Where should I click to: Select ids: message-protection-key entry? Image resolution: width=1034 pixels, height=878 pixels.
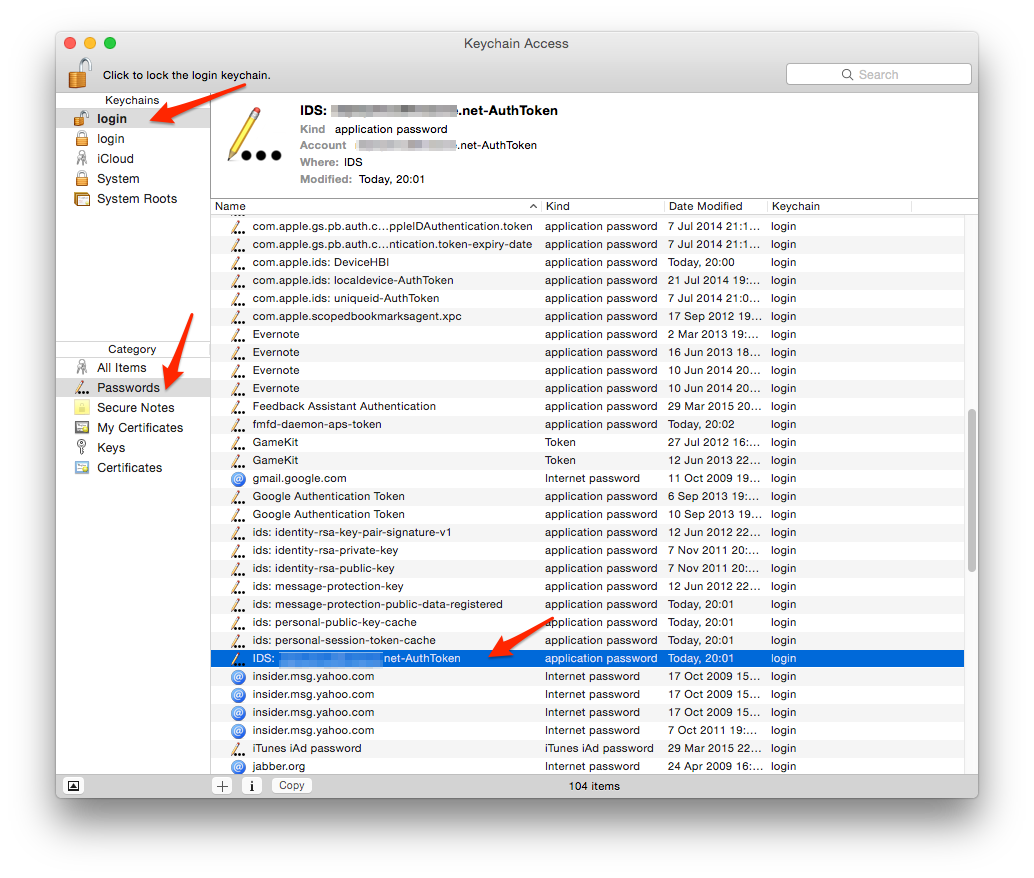[587, 586]
